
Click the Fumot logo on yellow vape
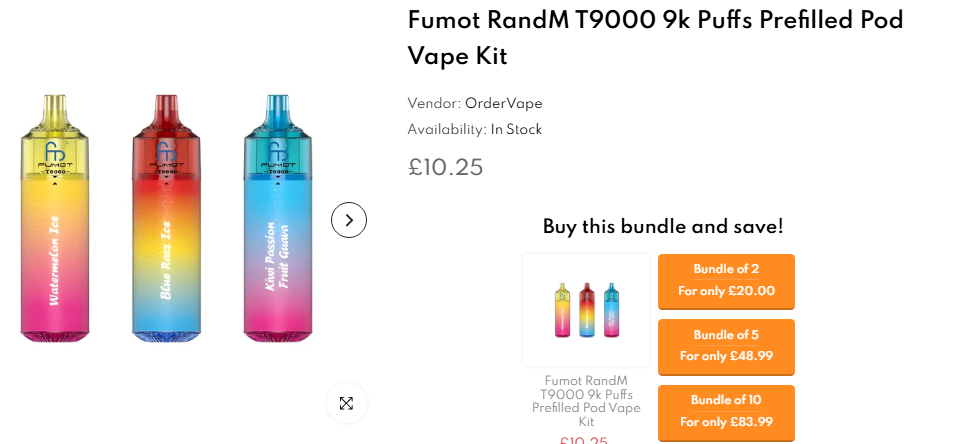[x=54, y=153]
